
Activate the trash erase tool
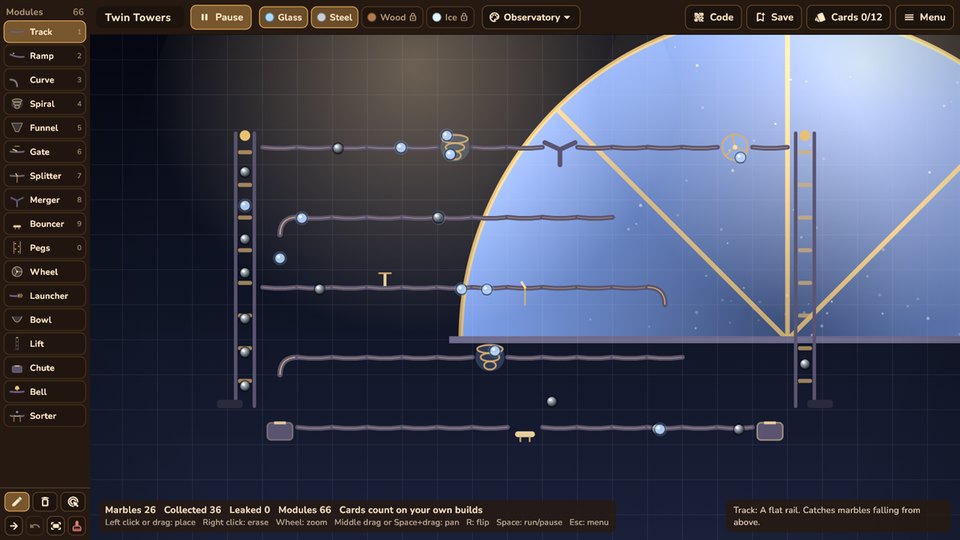pyautogui.click(x=45, y=502)
